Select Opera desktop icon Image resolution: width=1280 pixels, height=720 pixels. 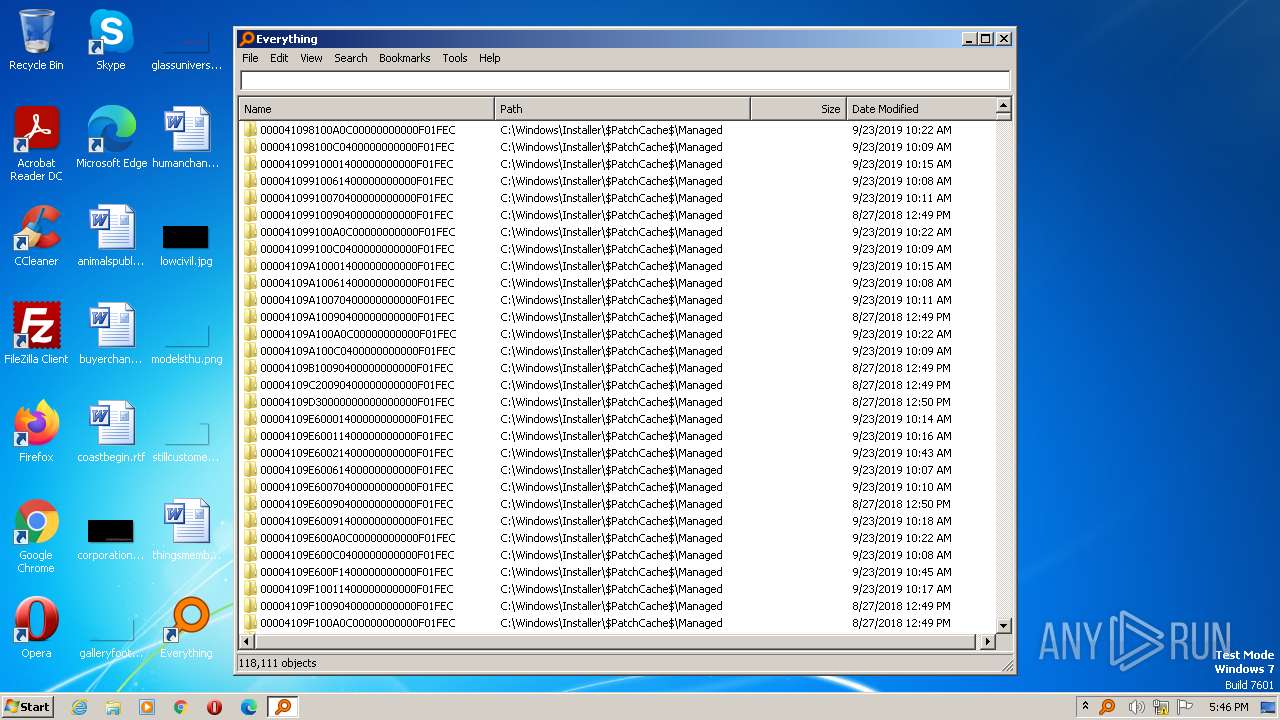[36, 627]
